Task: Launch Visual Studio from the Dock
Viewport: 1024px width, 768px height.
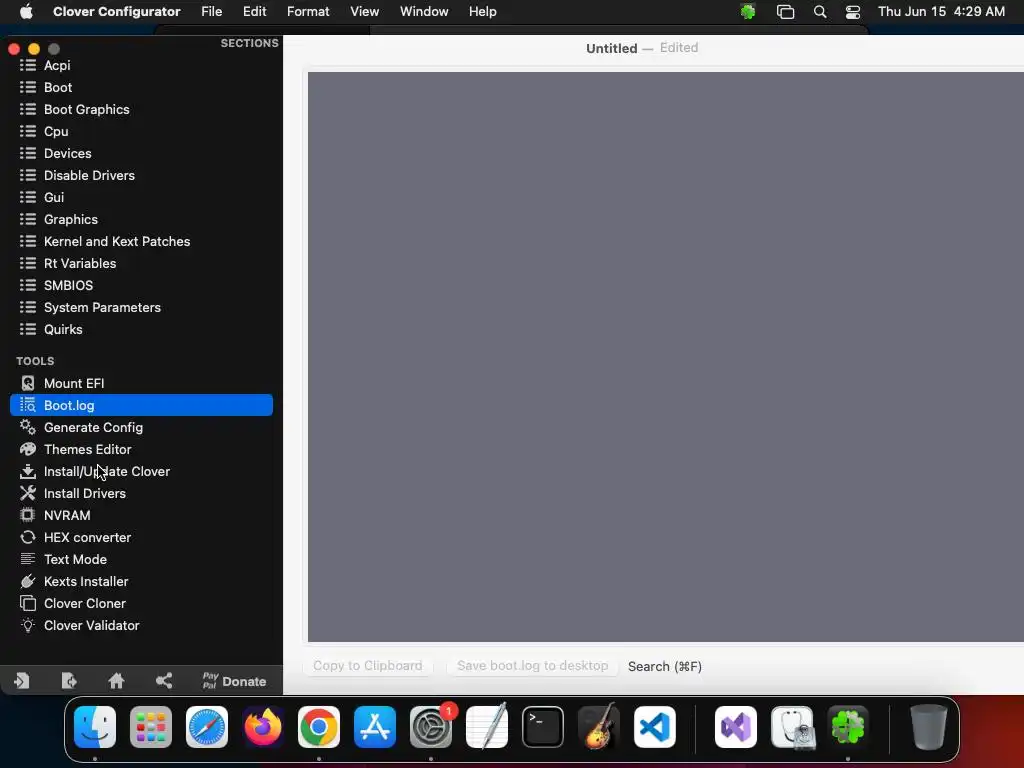Action: pos(736,727)
